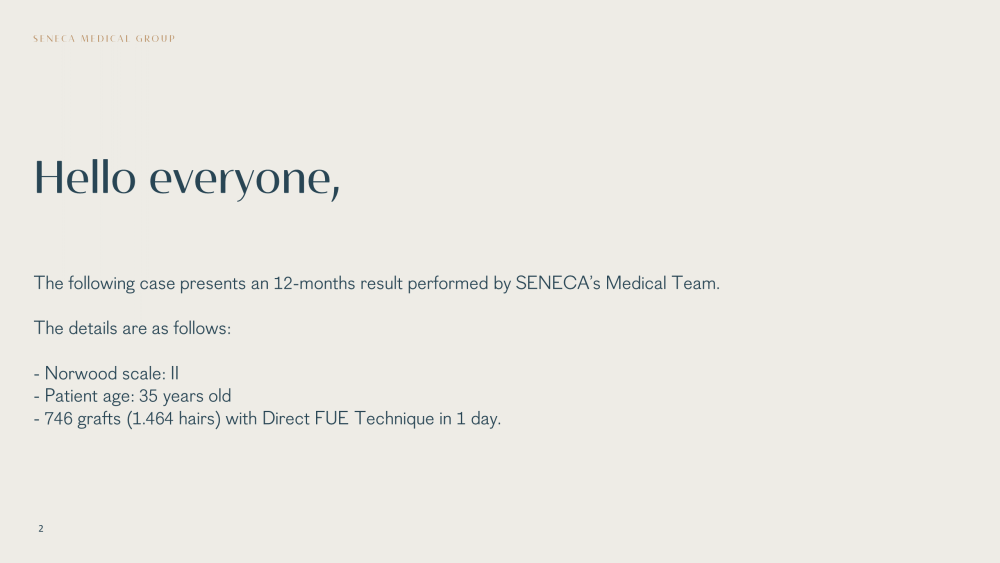Click the 'Norwood scale: II' line
Viewport: 1000px width, 563px height.
click(106, 374)
